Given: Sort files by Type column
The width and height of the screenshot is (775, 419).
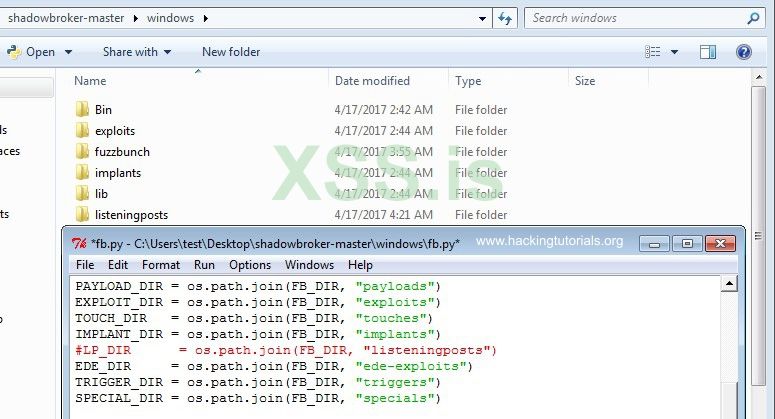Looking at the screenshot, I should coord(468,81).
